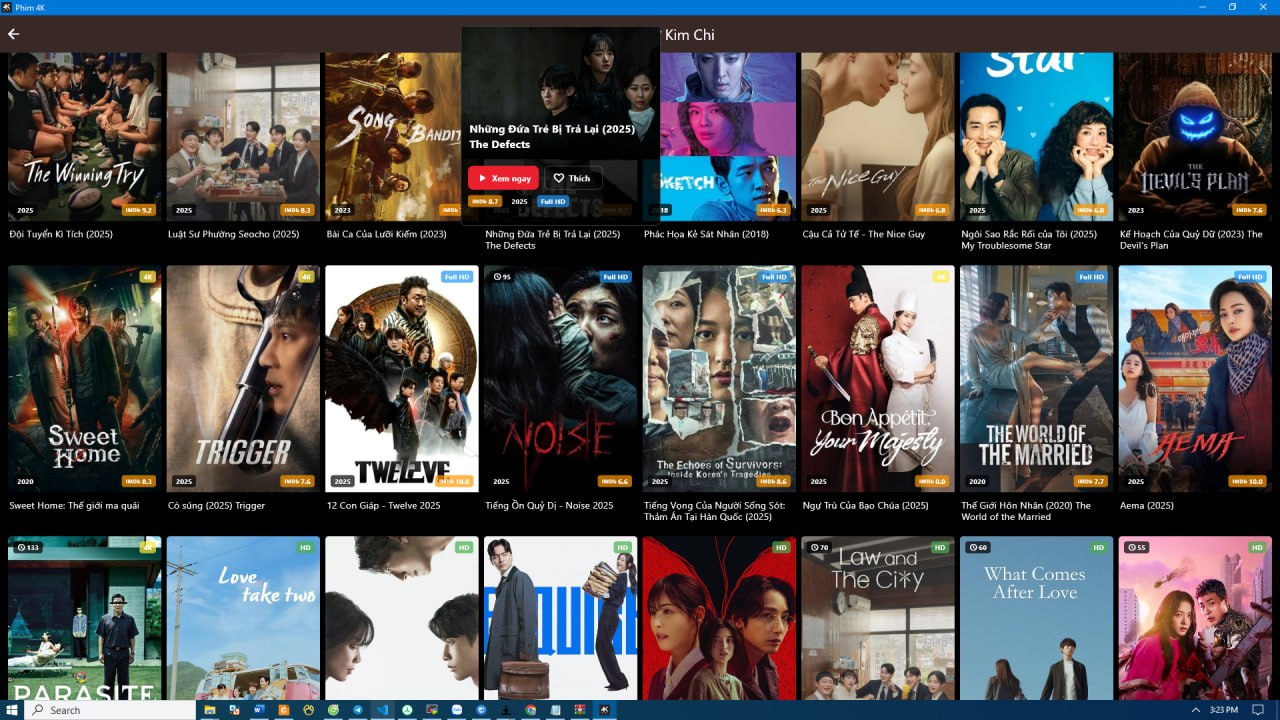Open the What Comes After Love poster
Screen dimensions: 1280x720
coord(1035,618)
